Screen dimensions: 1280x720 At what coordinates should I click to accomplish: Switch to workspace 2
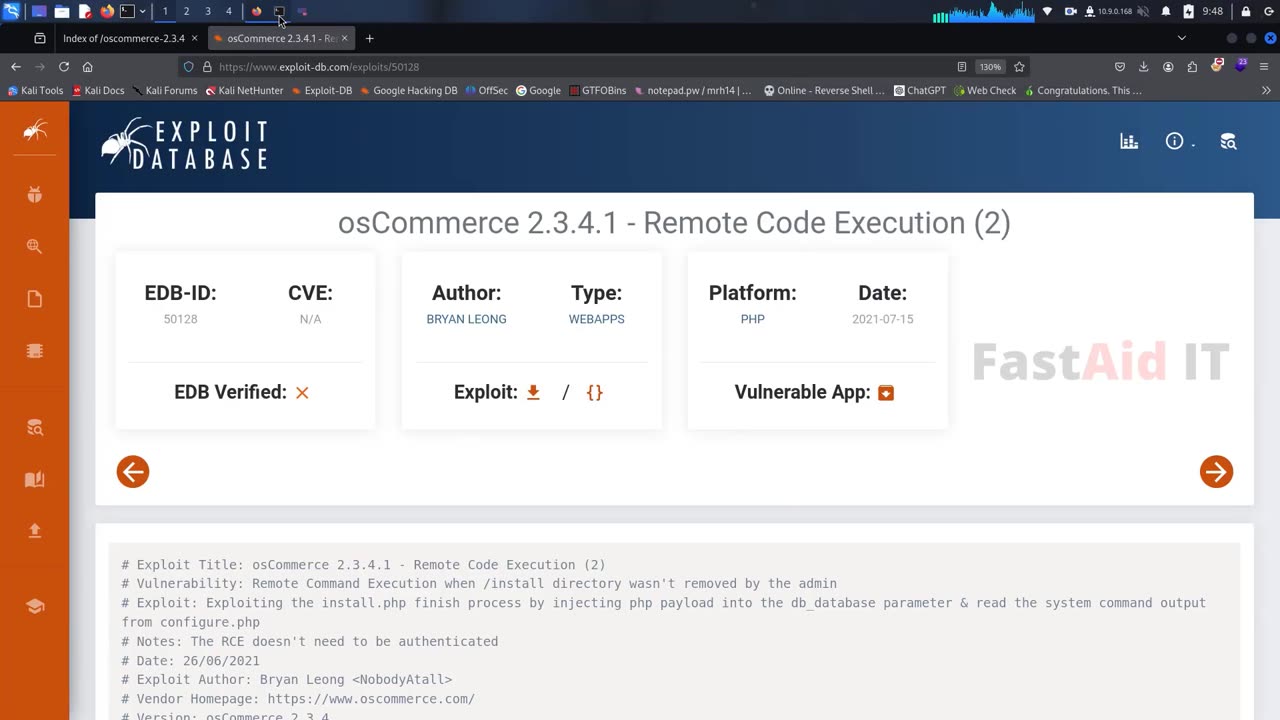coord(186,12)
